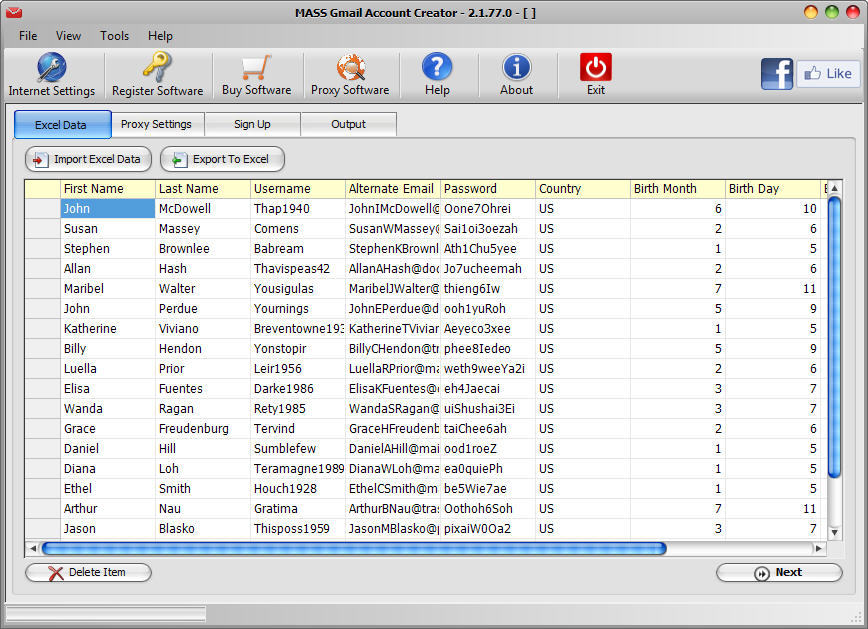Switch to the Sign Up tab
This screenshot has width=868, height=629.
coord(252,124)
